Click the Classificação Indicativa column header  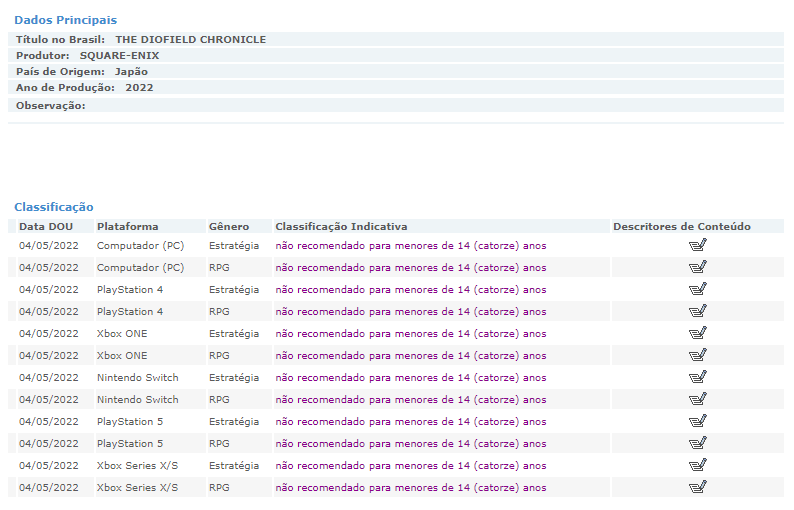[341, 227]
